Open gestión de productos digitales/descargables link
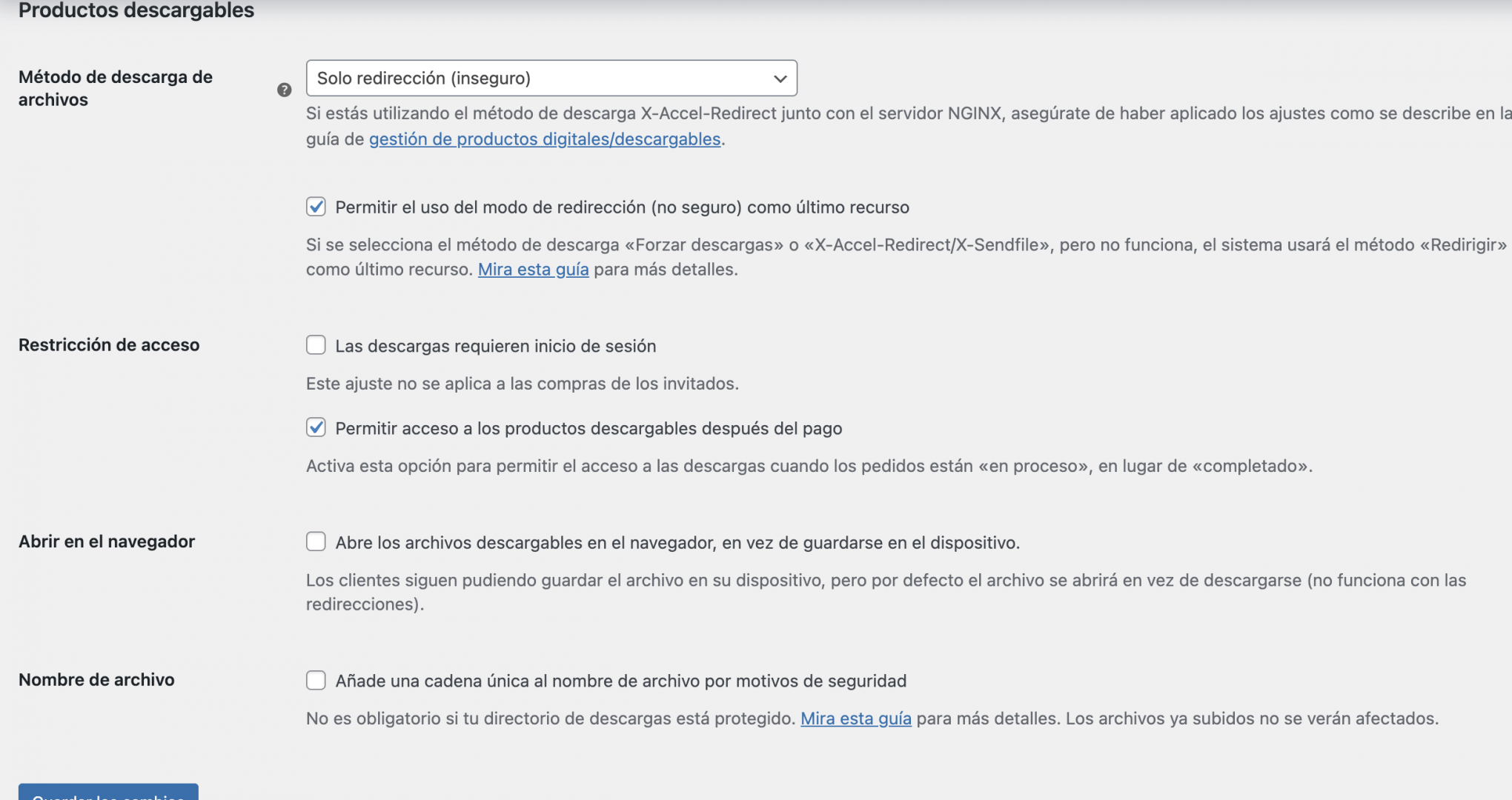Image resolution: width=1512 pixels, height=800 pixels. click(545, 139)
